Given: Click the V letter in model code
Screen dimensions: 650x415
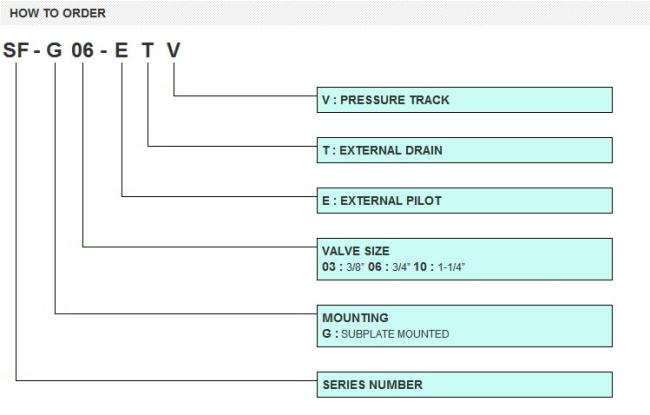Looking at the screenshot, I should (x=174, y=50).
